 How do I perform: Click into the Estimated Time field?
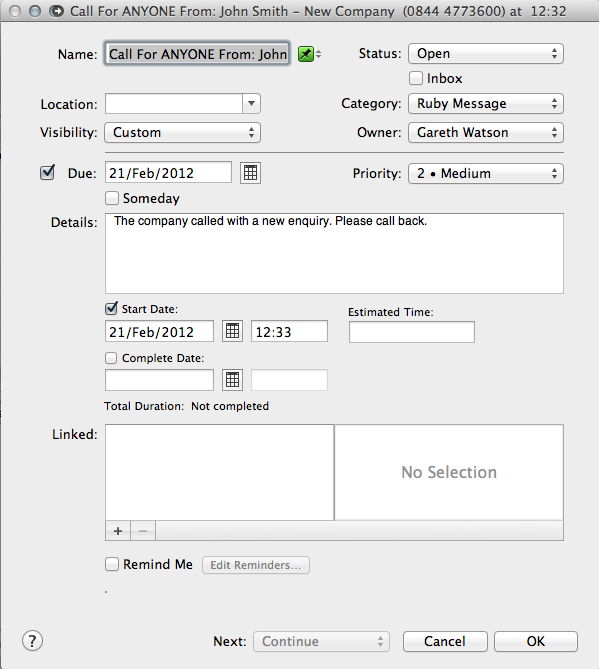coord(412,332)
